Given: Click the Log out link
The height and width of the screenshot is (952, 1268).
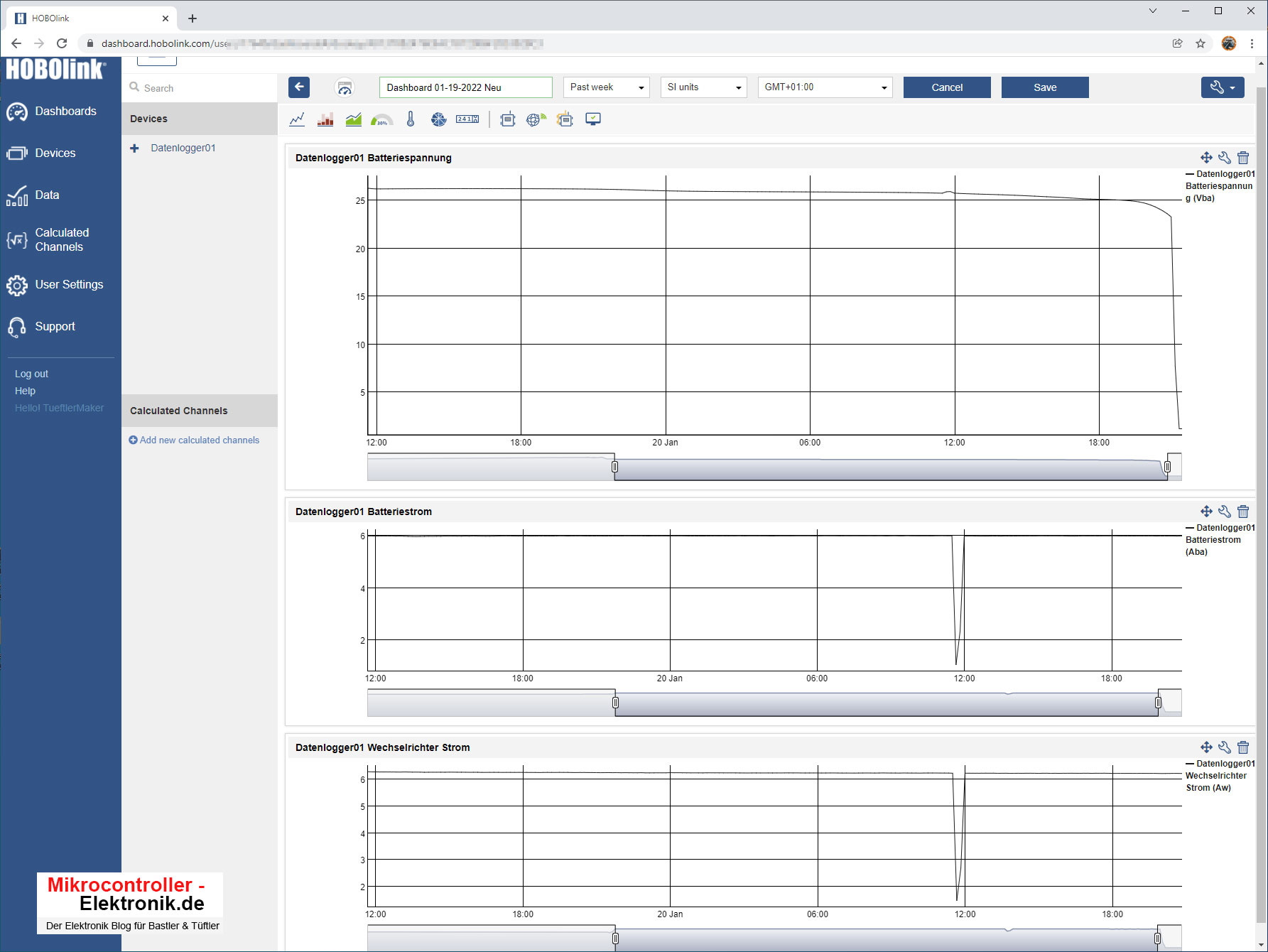Looking at the screenshot, I should click(x=31, y=374).
